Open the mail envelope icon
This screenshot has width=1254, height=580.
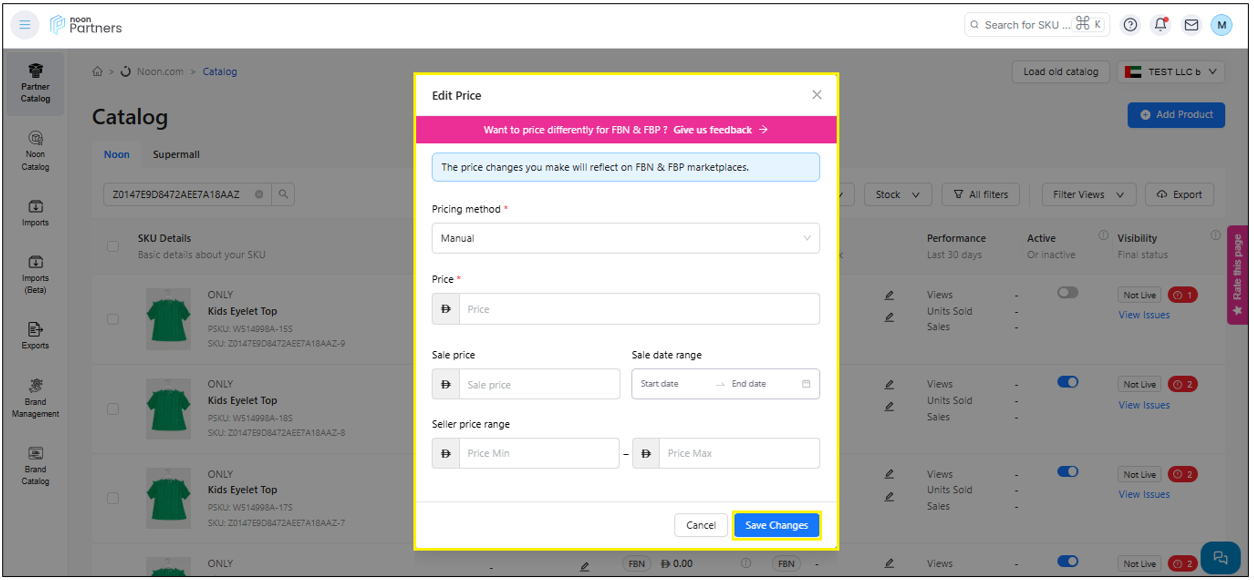tap(1191, 25)
